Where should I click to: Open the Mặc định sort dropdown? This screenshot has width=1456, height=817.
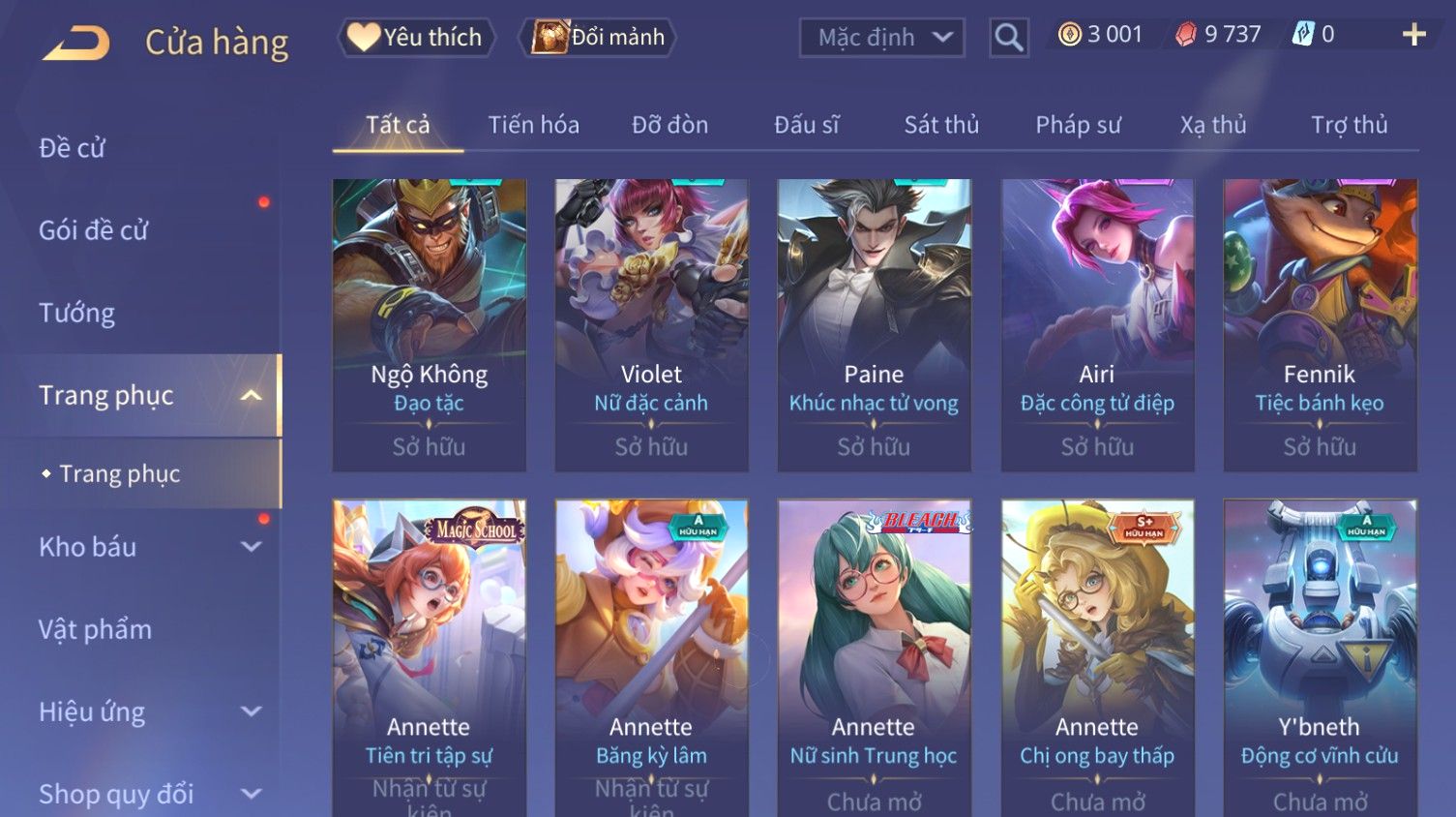[882, 38]
